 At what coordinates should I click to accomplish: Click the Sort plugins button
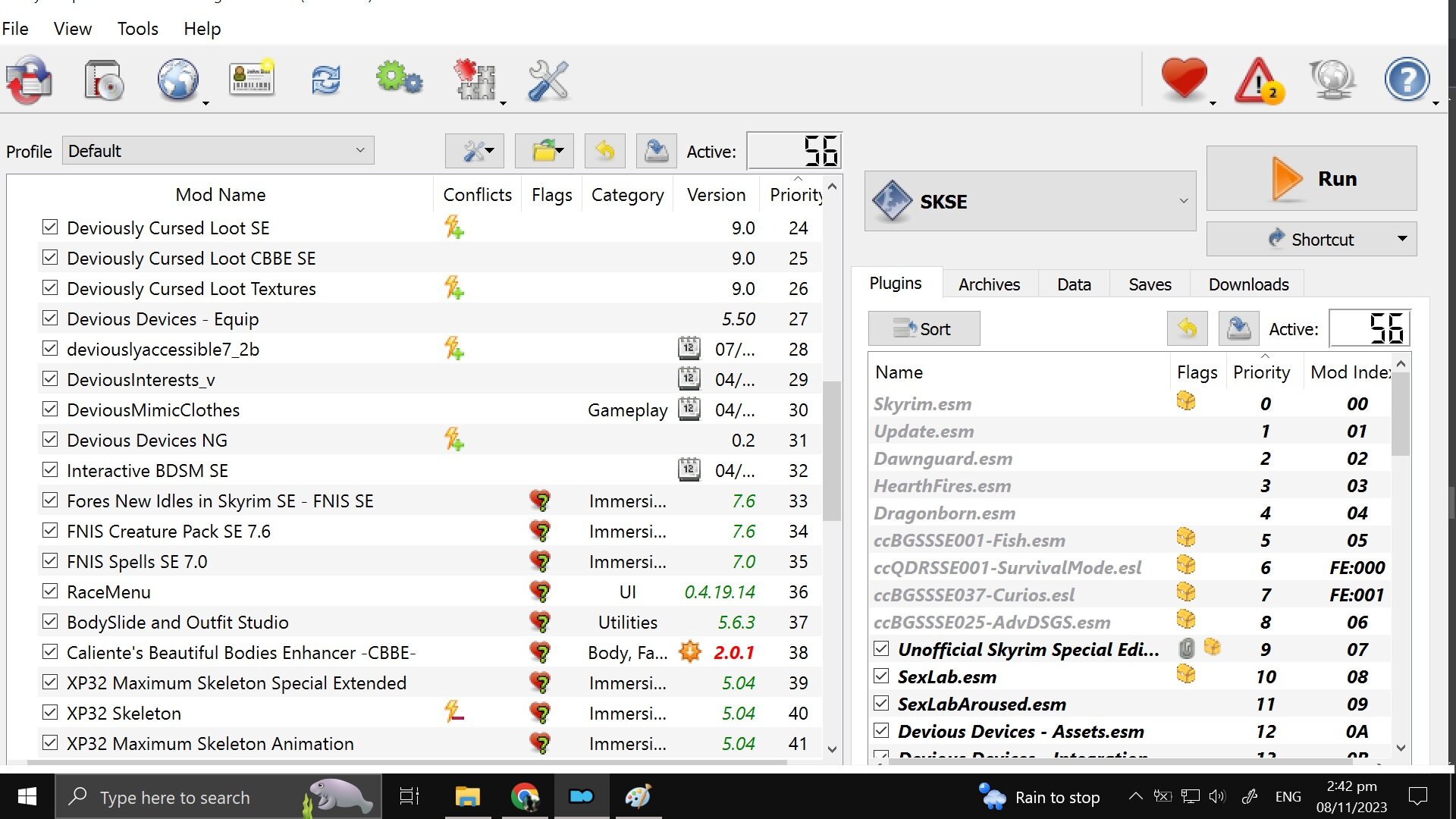click(x=924, y=328)
